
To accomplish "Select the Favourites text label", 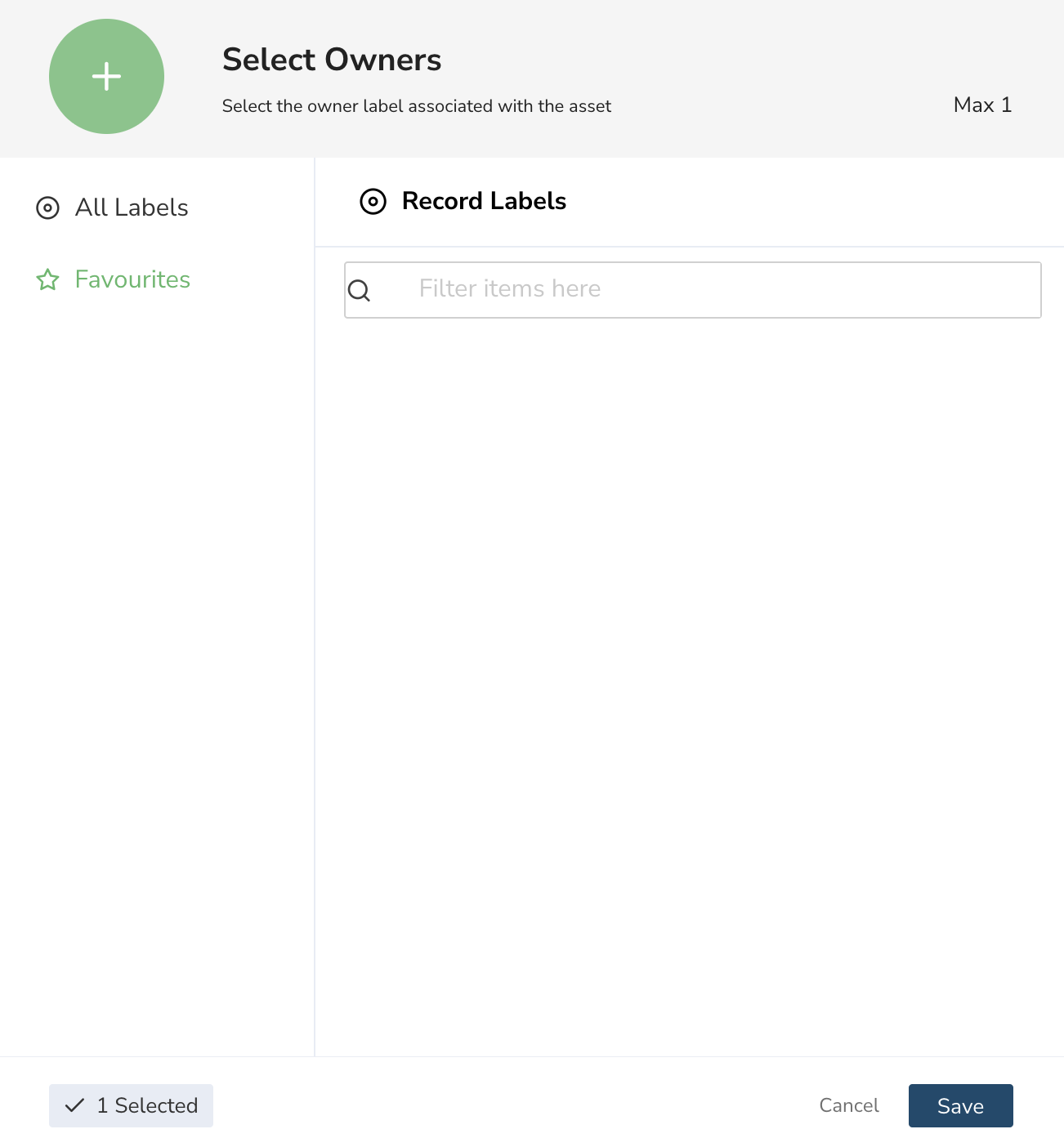I will click(132, 279).
